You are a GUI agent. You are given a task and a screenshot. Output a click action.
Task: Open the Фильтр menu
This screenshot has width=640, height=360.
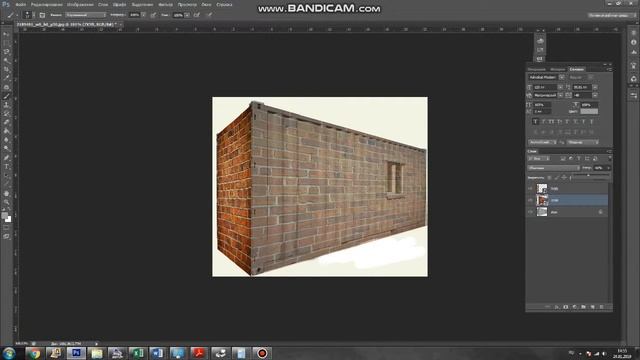pos(165,4)
